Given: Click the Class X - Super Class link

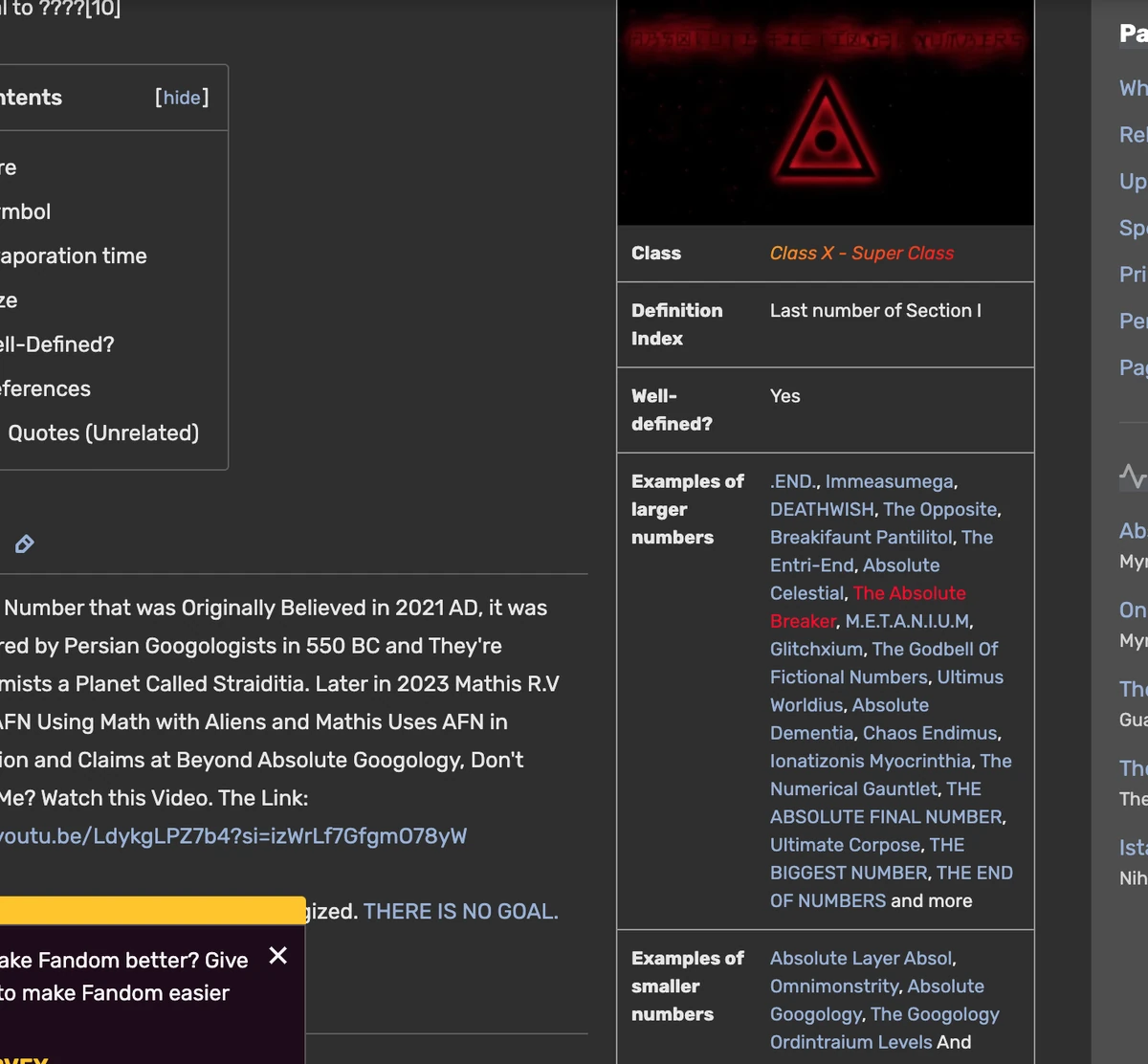Looking at the screenshot, I should click(x=862, y=254).
